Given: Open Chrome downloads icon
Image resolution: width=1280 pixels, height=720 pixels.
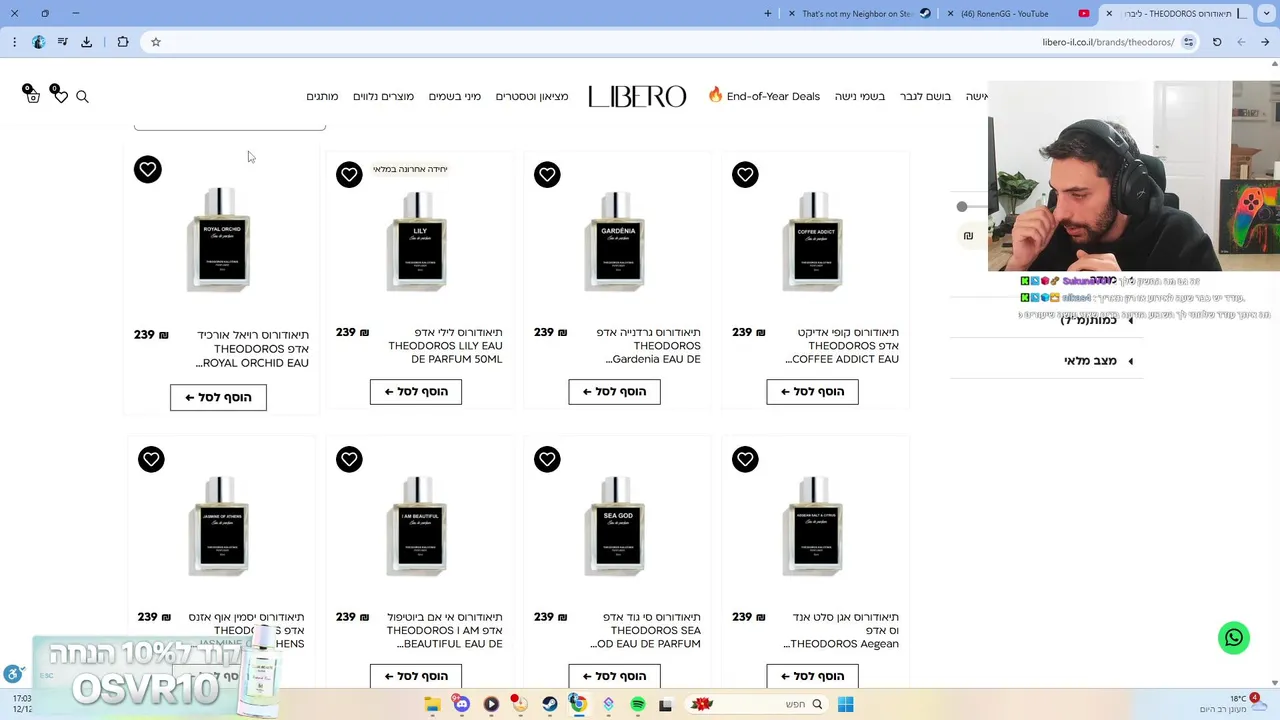Looking at the screenshot, I should click(x=87, y=42).
